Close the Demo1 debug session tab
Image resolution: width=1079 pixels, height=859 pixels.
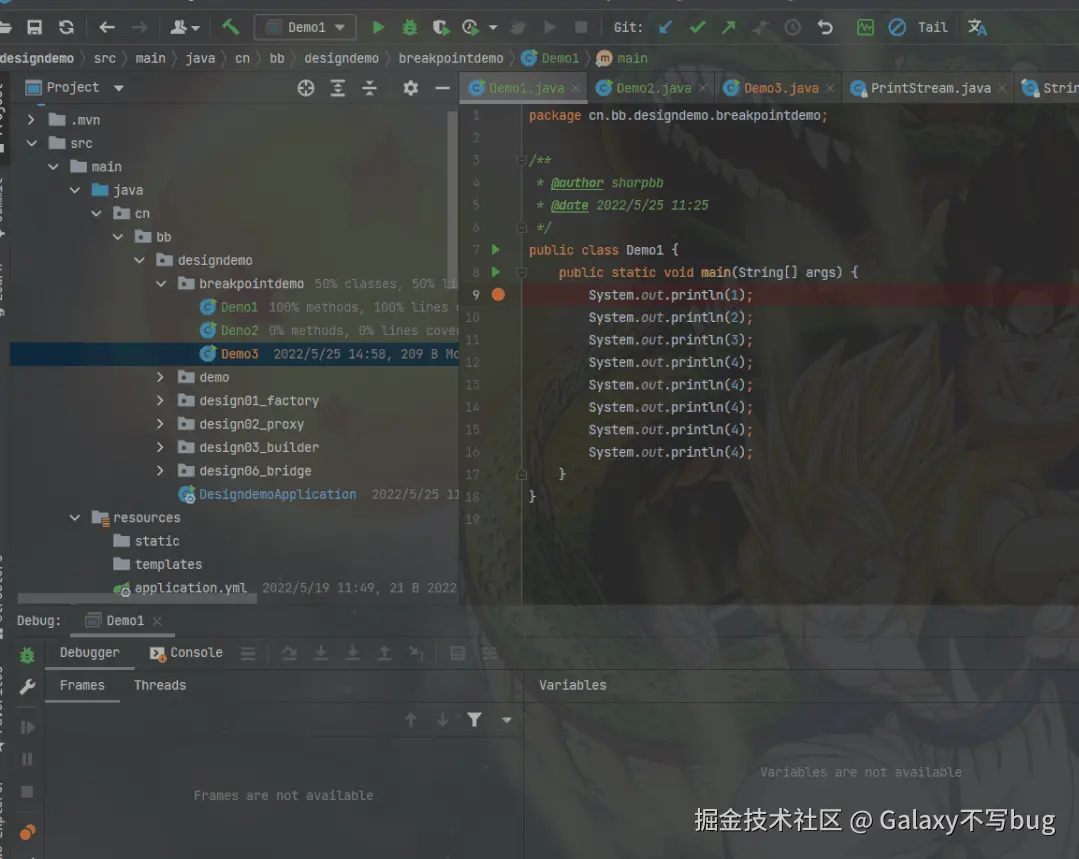[157, 621]
